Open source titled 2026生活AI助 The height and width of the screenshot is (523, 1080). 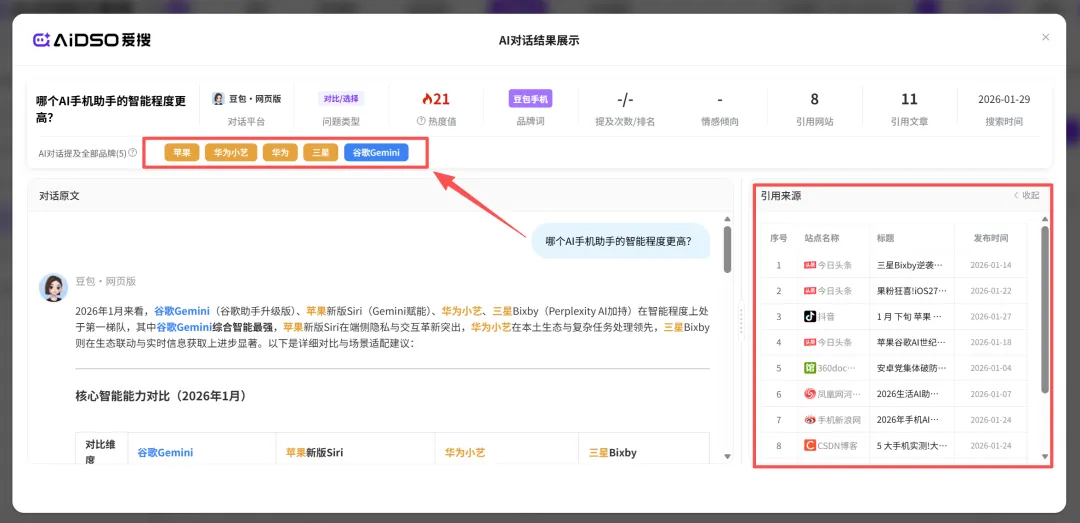click(x=909, y=394)
